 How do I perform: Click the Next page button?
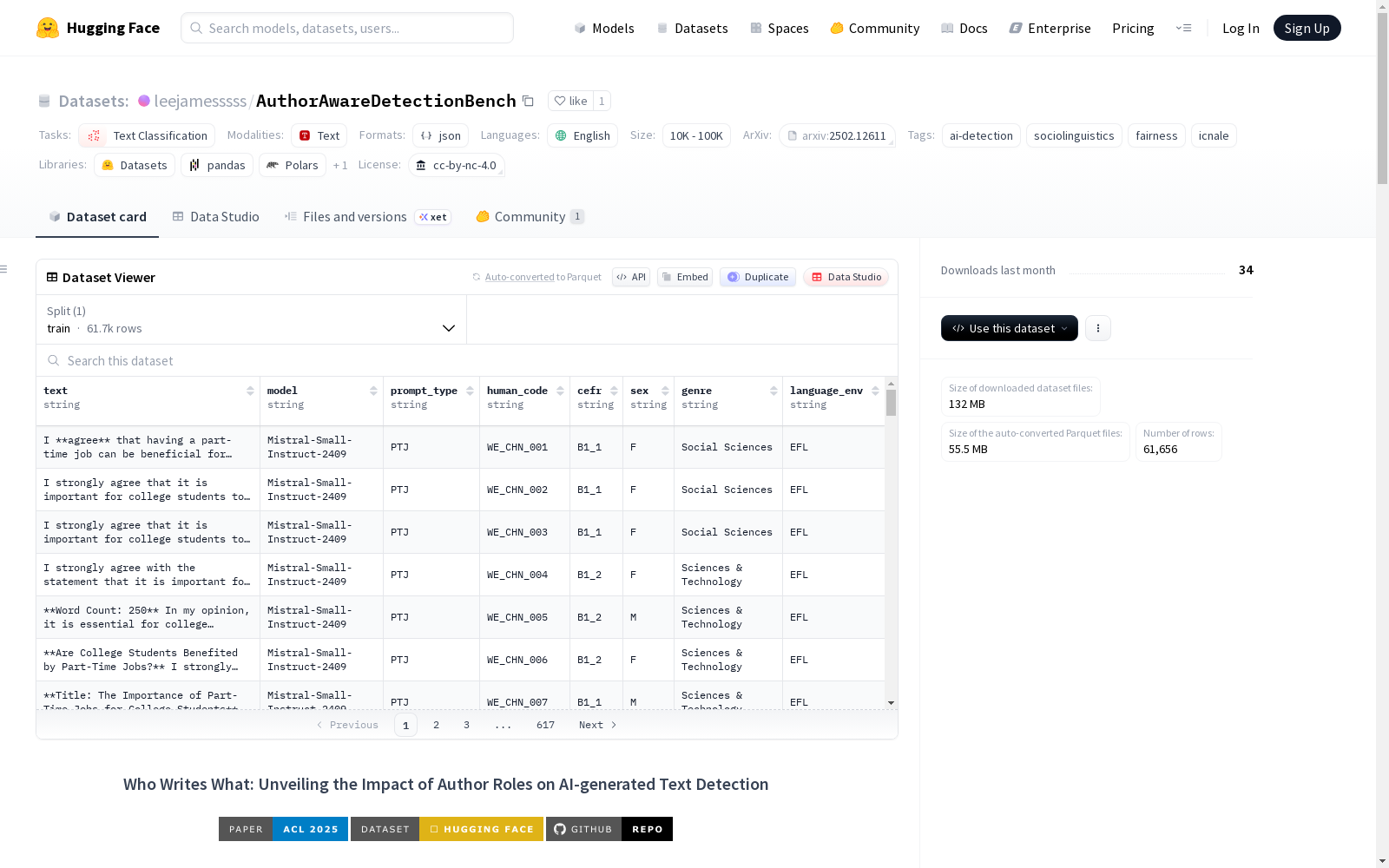pyautogui.click(x=598, y=725)
